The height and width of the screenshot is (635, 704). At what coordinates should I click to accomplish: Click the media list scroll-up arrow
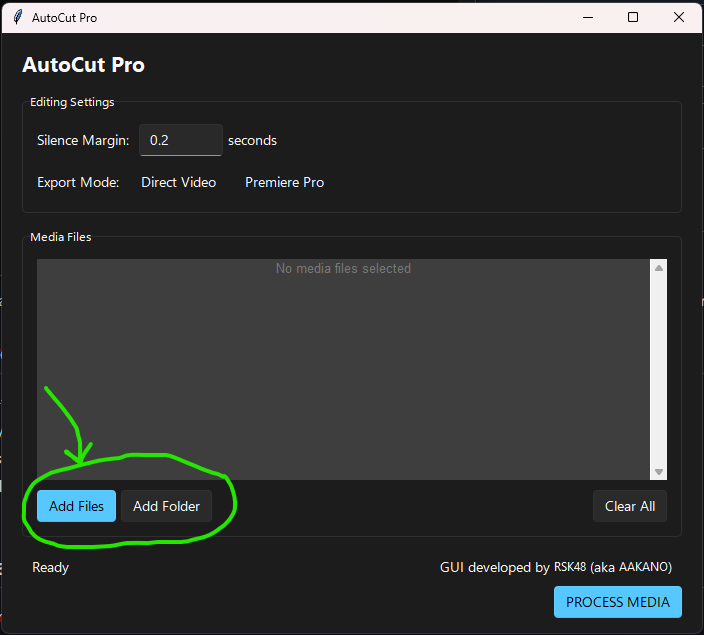[x=659, y=268]
